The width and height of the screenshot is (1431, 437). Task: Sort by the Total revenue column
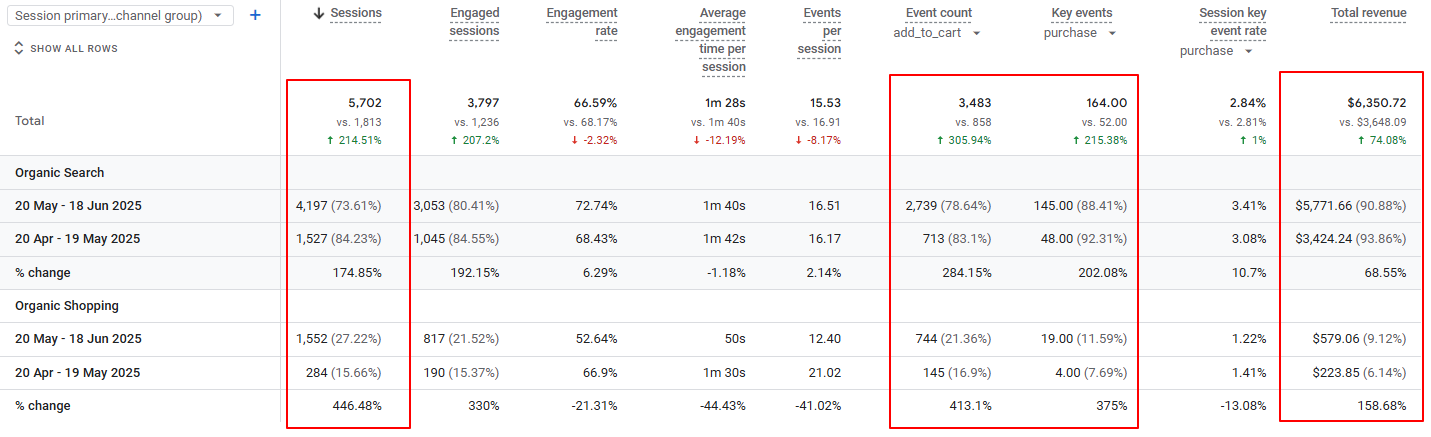tap(1369, 13)
